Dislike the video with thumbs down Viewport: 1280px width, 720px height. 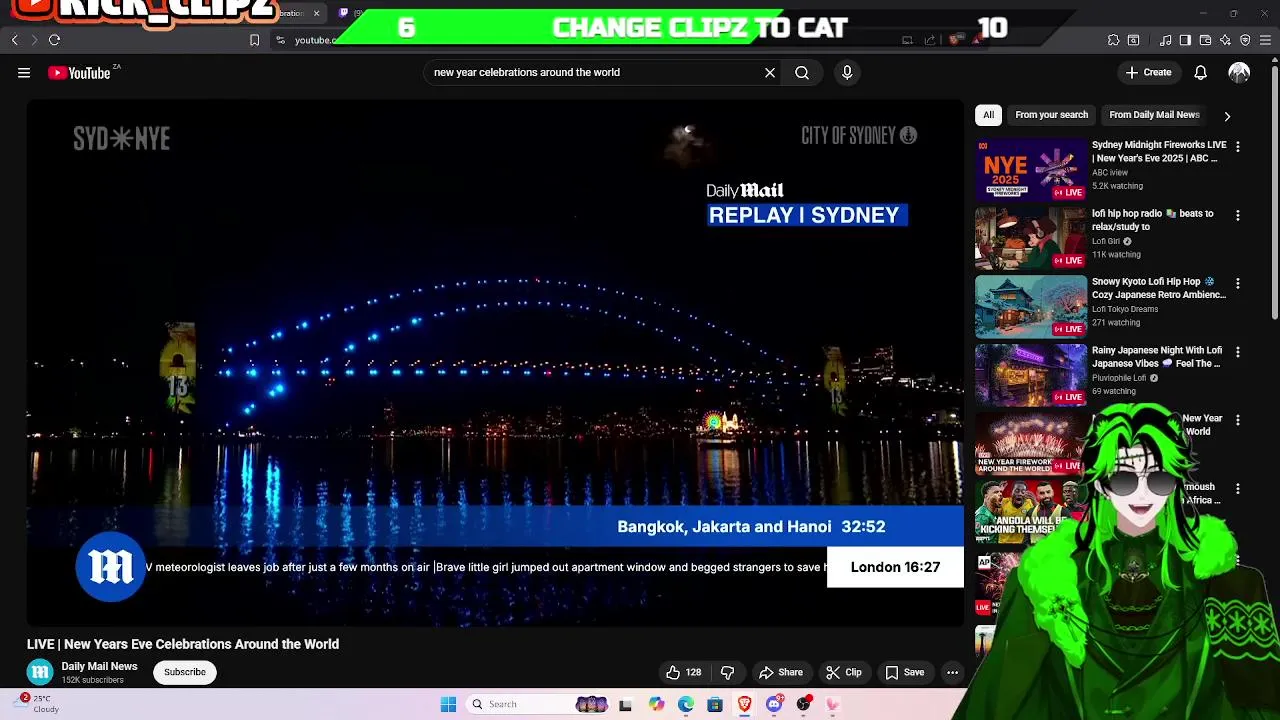[728, 672]
